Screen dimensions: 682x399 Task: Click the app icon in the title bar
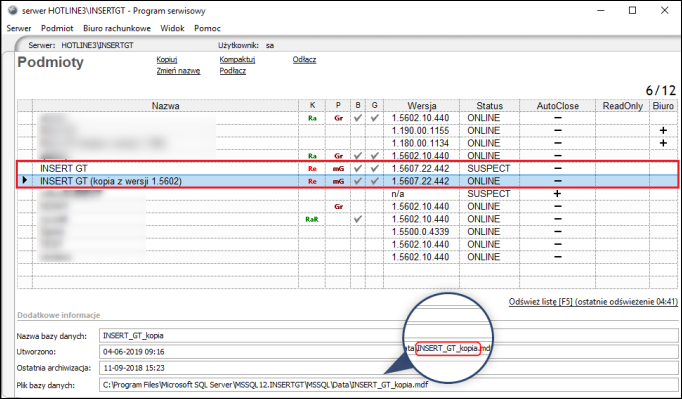click(x=12, y=10)
